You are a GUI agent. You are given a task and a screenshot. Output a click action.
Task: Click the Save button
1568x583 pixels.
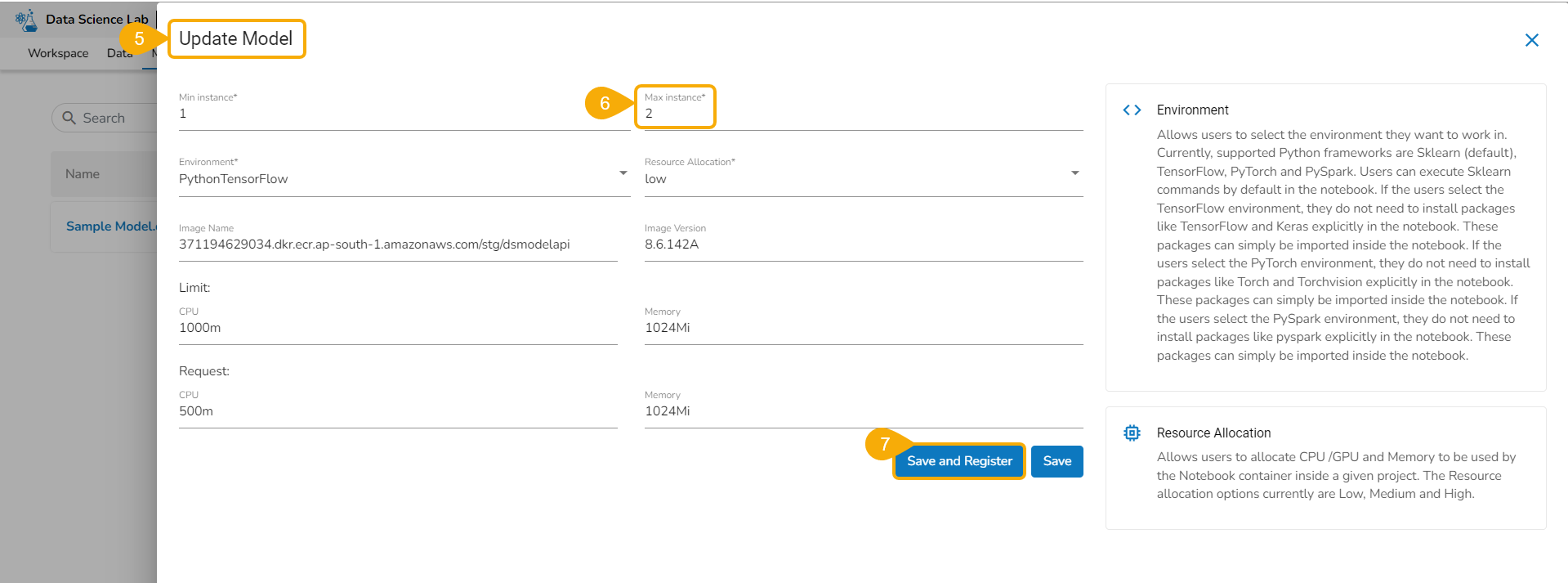coord(1057,461)
